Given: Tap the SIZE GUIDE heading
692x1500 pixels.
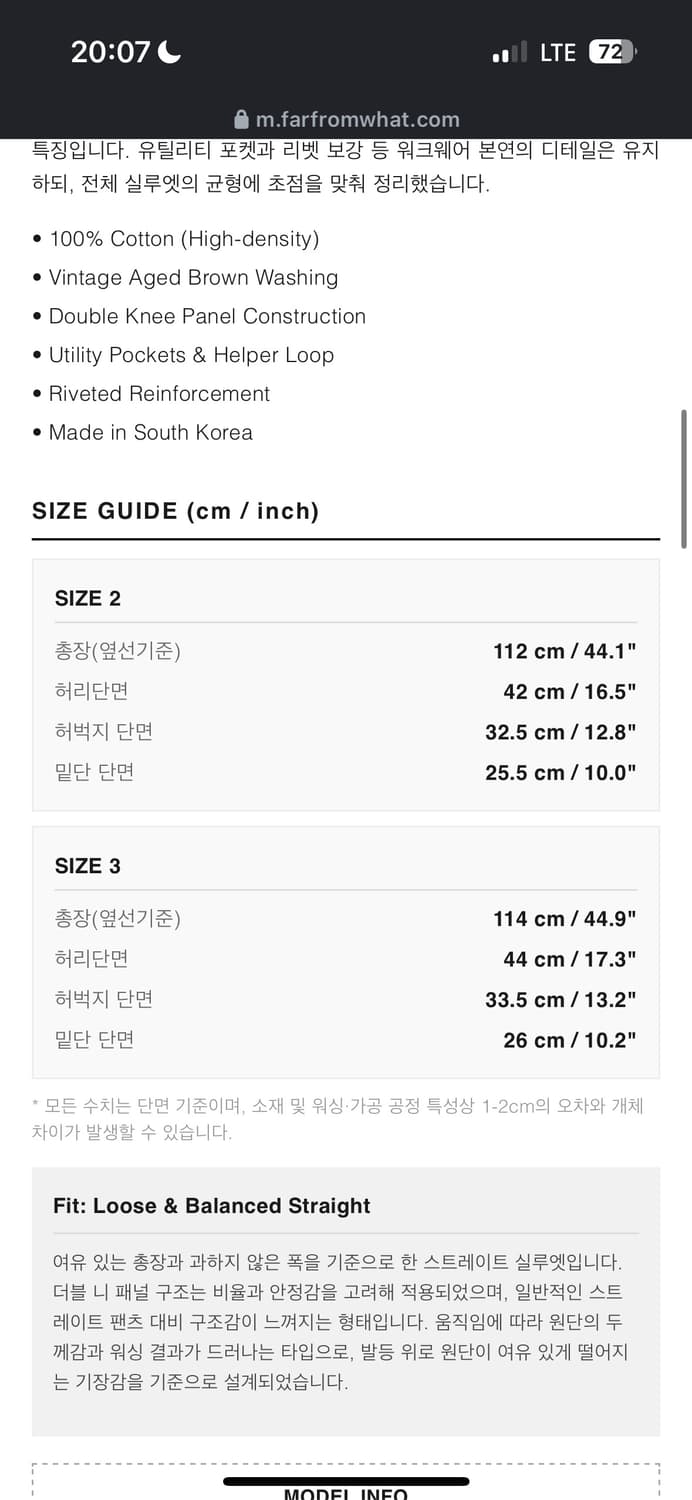Looking at the screenshot, I should tap(175, 511).
